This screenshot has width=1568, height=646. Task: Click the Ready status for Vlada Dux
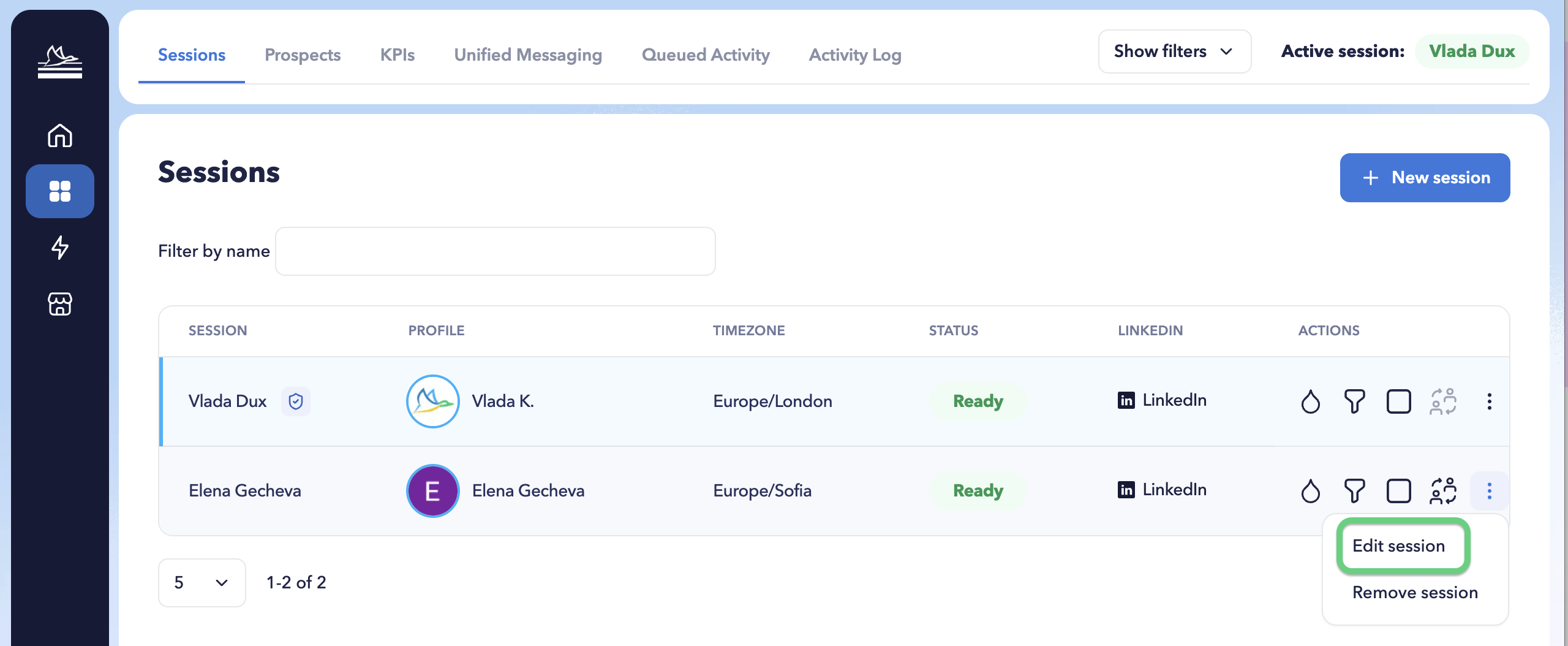(978, 401)
